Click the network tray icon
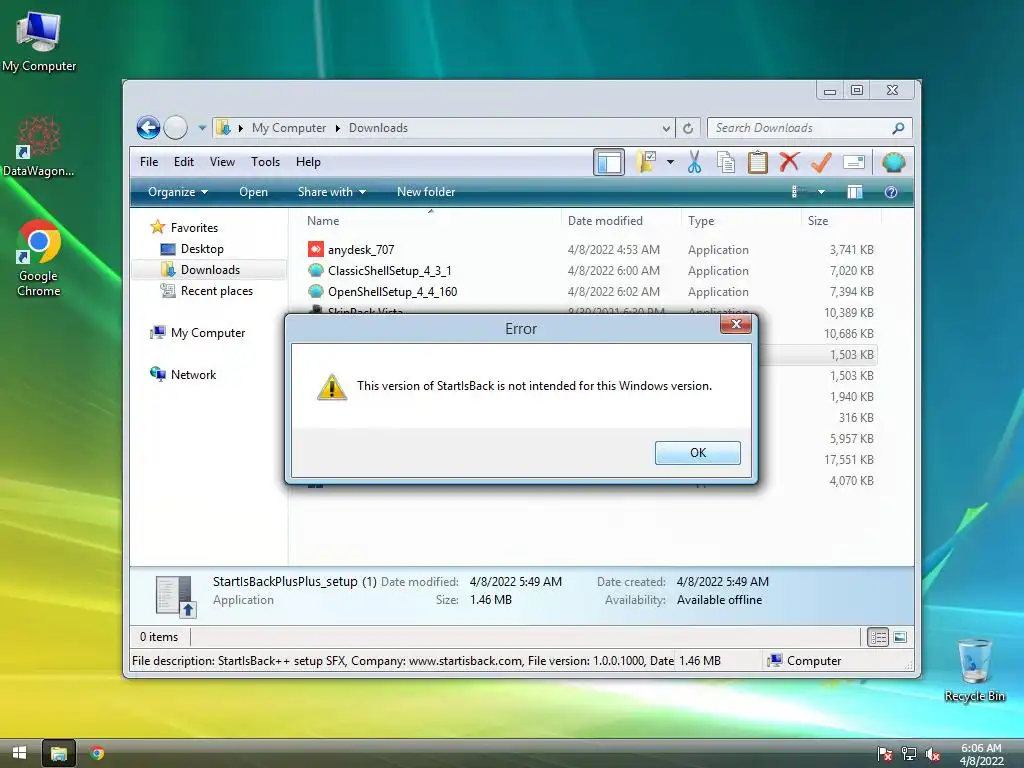Image resolution: width=1024 pixels, height=768 pixels. [x=908, y=754]
